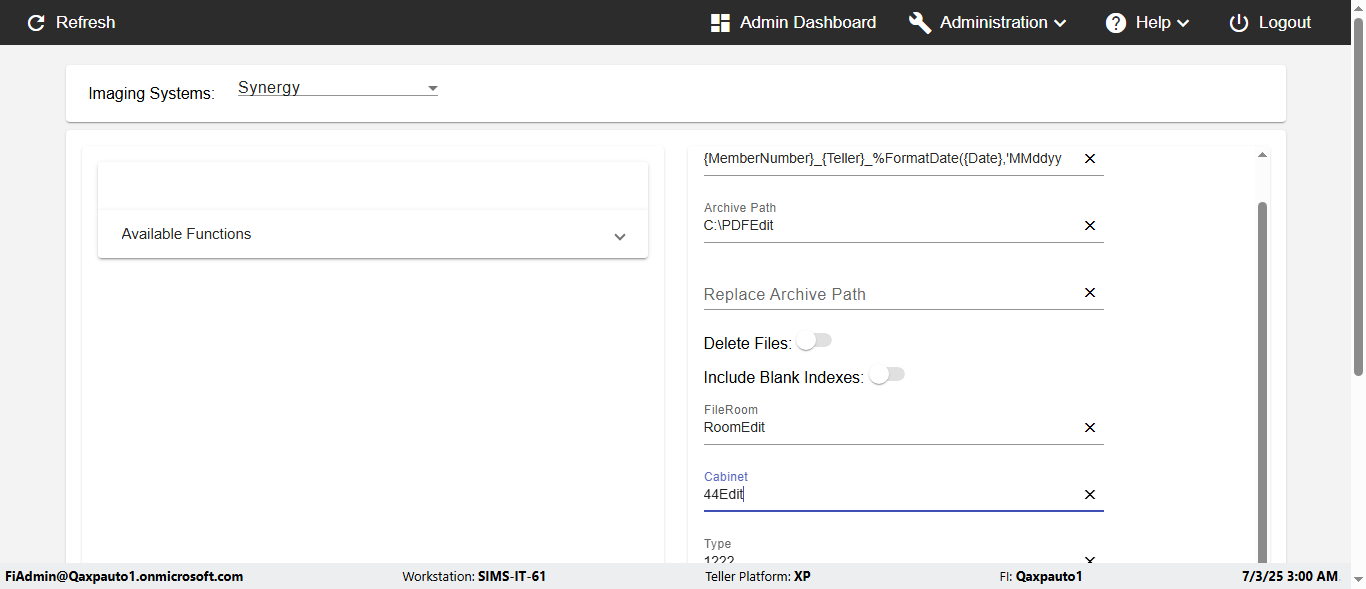Enable the Delete Files toggle

point(814,342)
